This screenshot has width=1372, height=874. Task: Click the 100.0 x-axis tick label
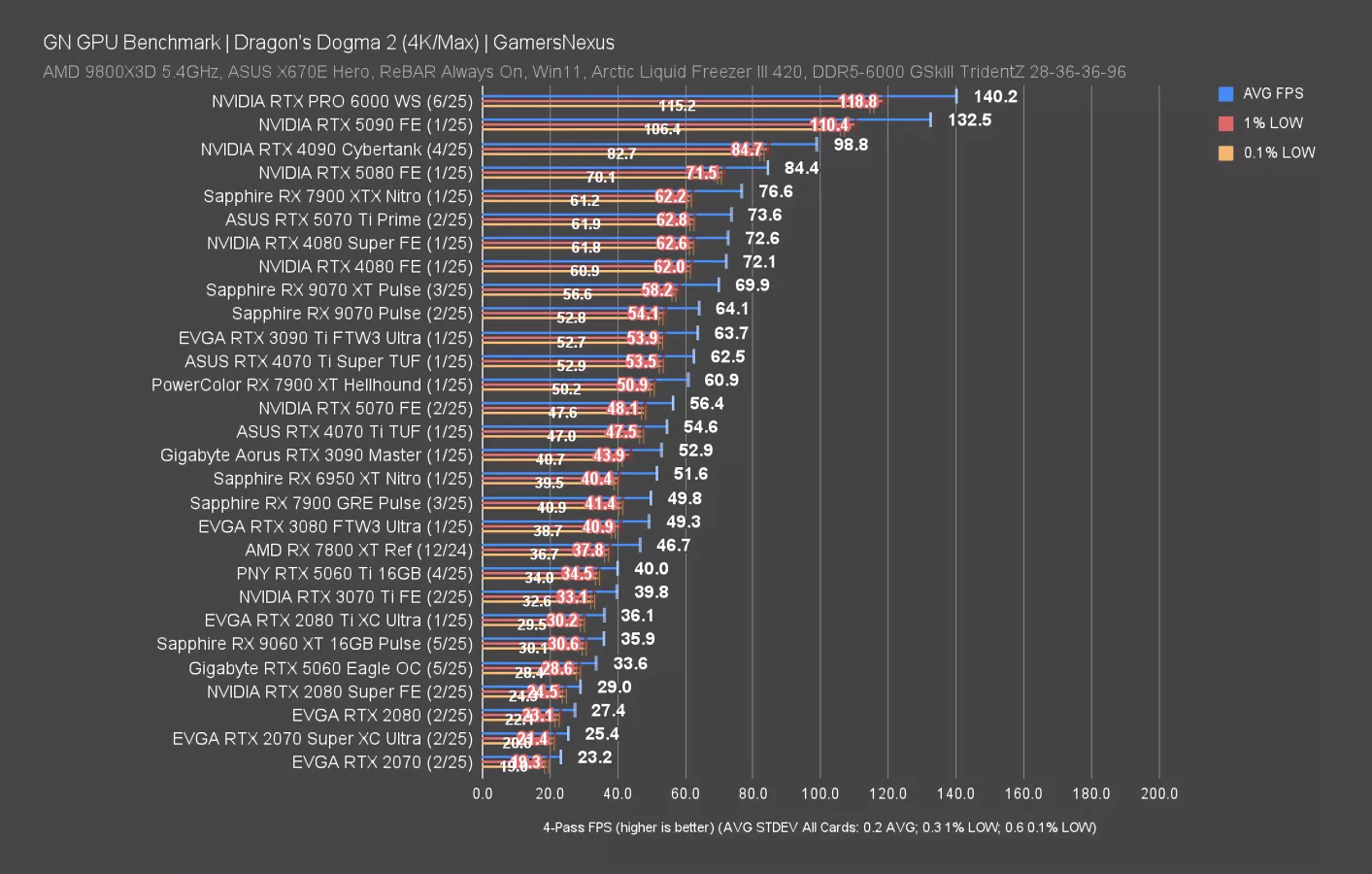(820, 793)
